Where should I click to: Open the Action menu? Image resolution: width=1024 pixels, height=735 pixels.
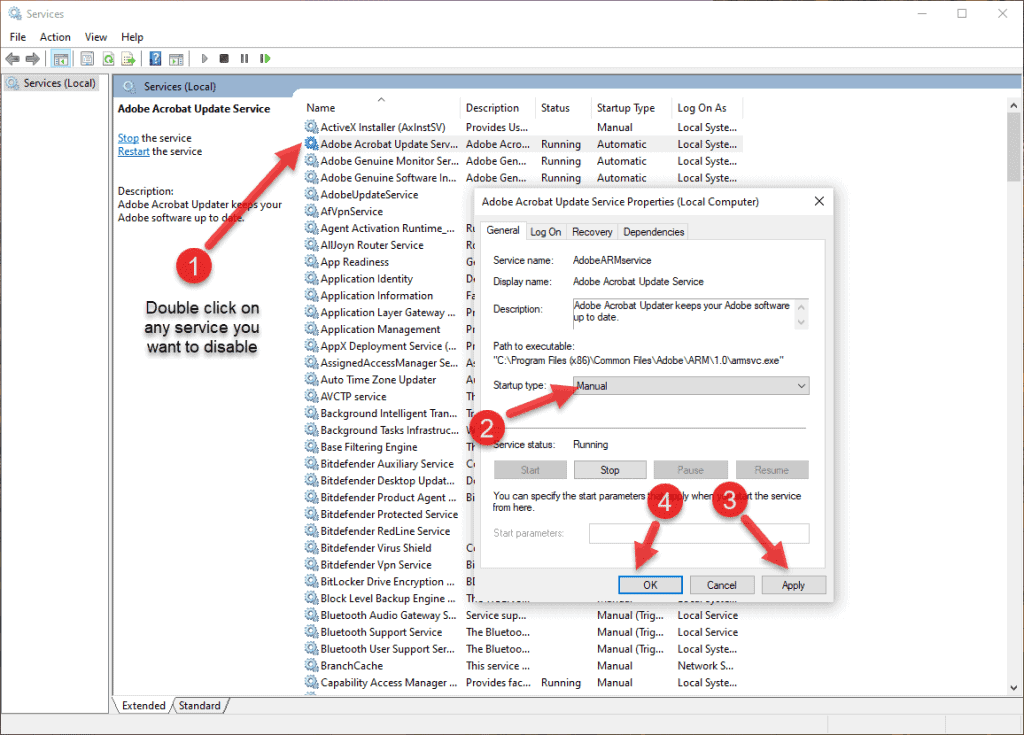pos(55,37)
